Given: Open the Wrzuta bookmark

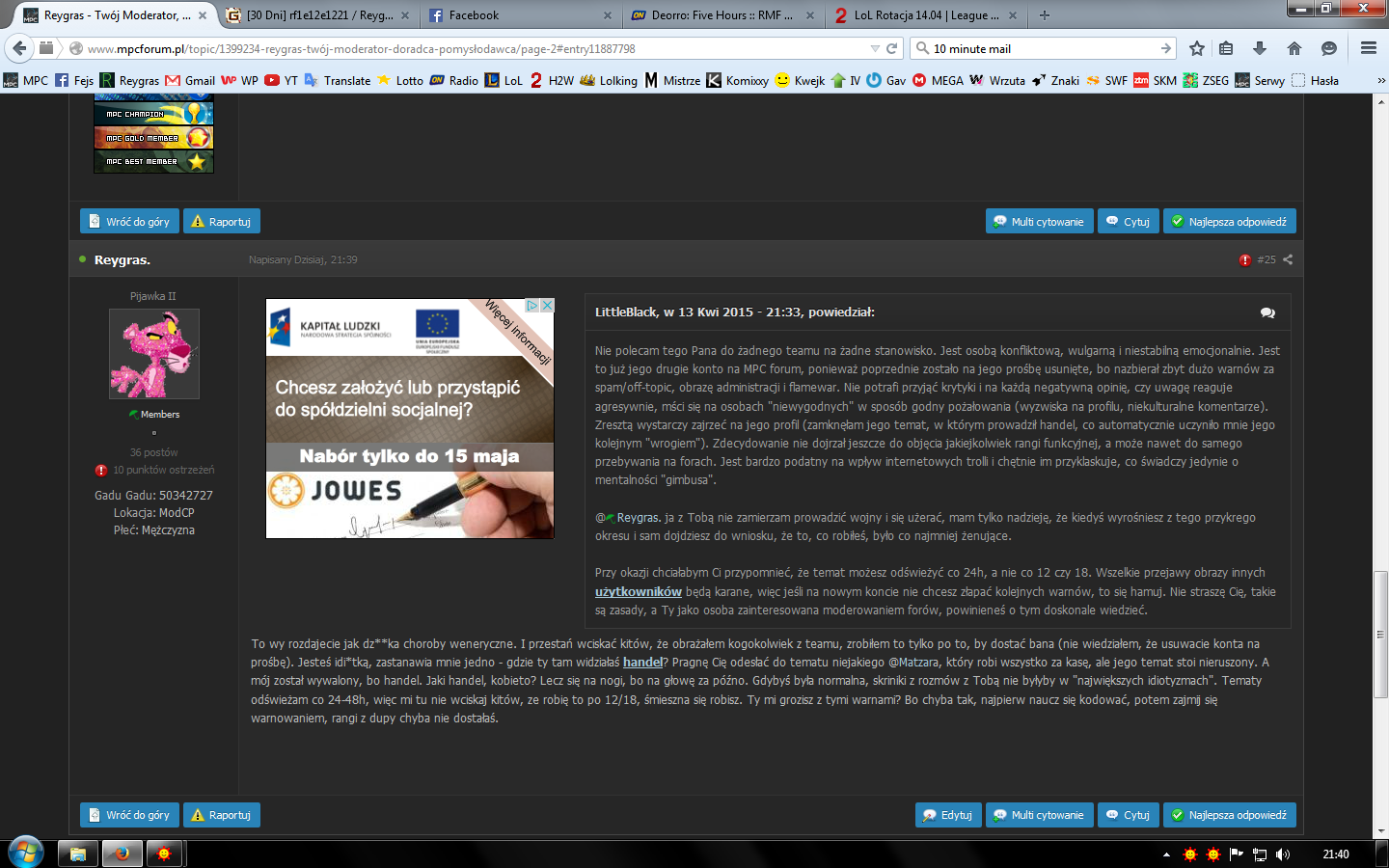Looking at the screenshot, I should (997, 81).
